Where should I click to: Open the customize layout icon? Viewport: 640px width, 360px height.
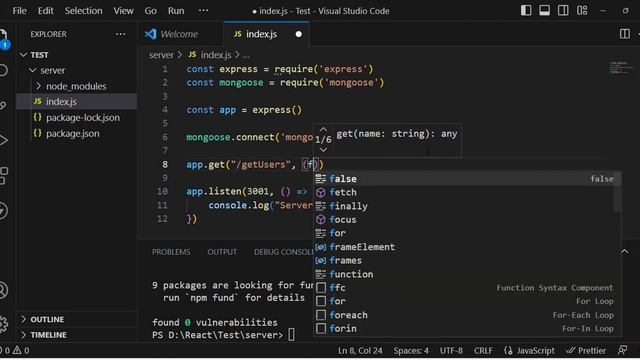[x=582, y=11]
